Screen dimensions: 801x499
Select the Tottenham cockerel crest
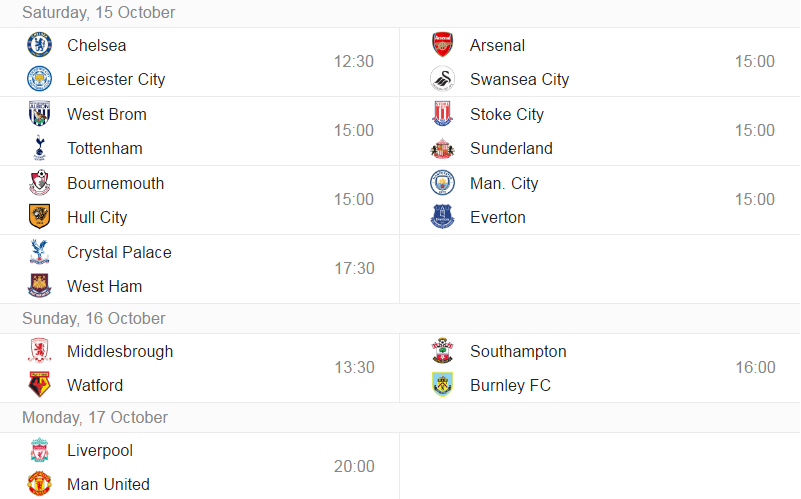[x=39, y=148]
